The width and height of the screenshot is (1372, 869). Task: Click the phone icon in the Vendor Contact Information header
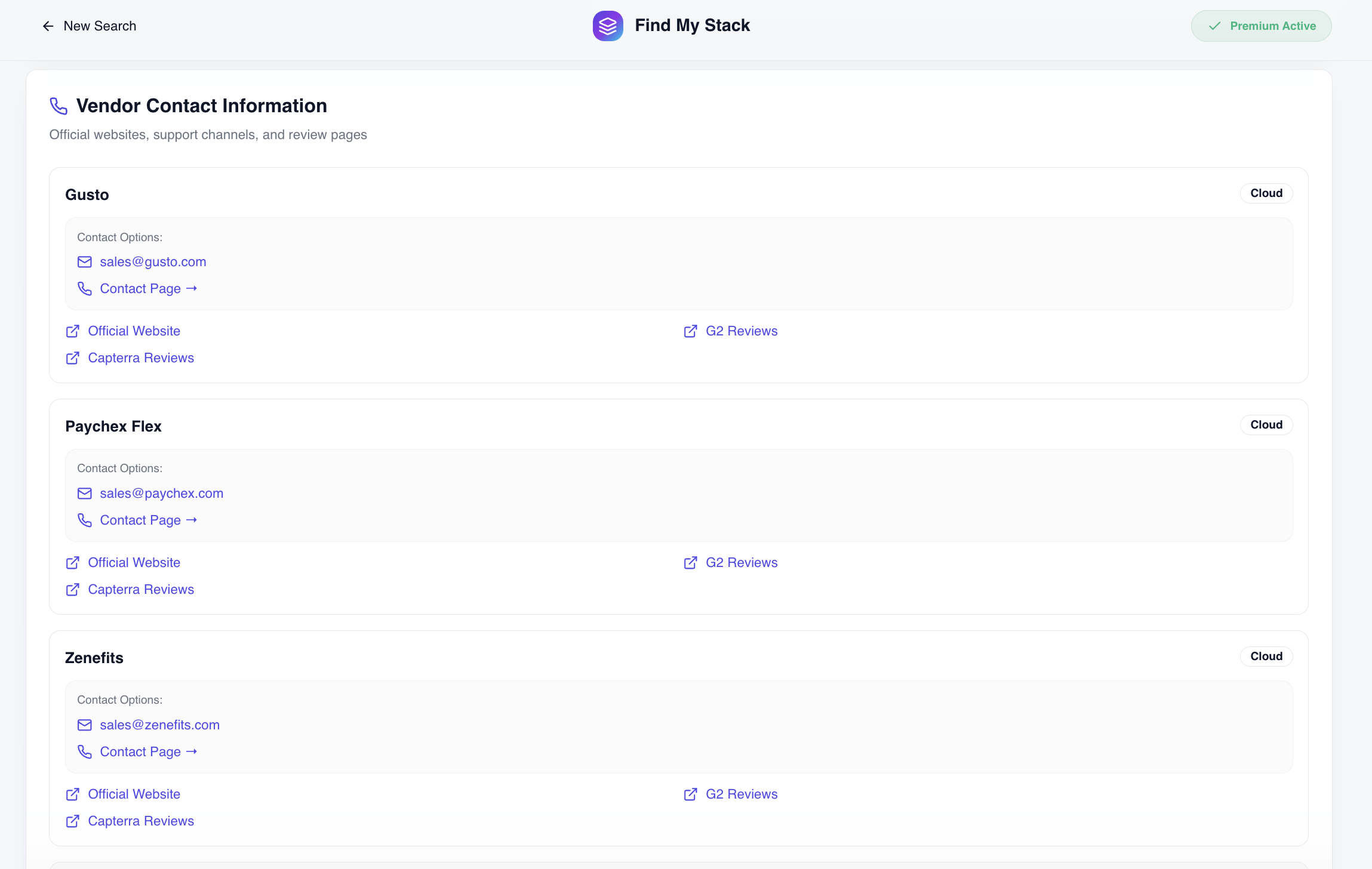58,106
